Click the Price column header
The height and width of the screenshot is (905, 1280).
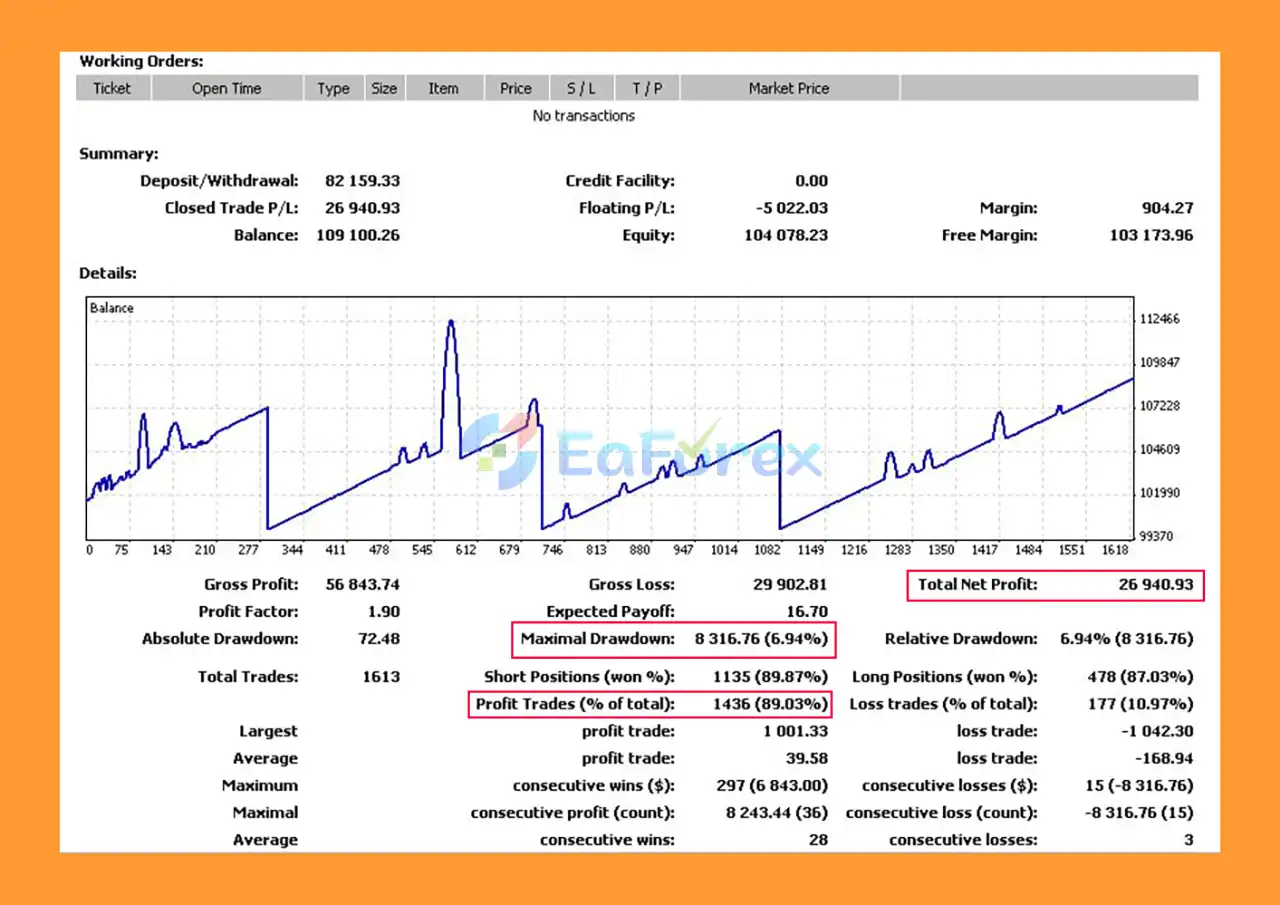(515, 88)
